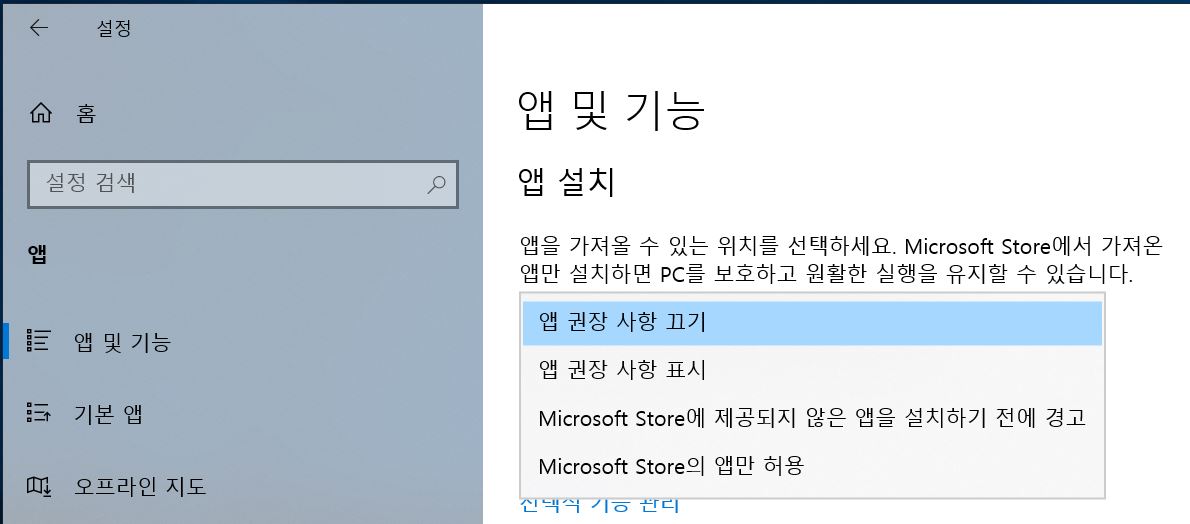The height and width of the screenshot is (524, 1190).
Task: Open 오프라인 지도 sidebar item
Action: 243,486
